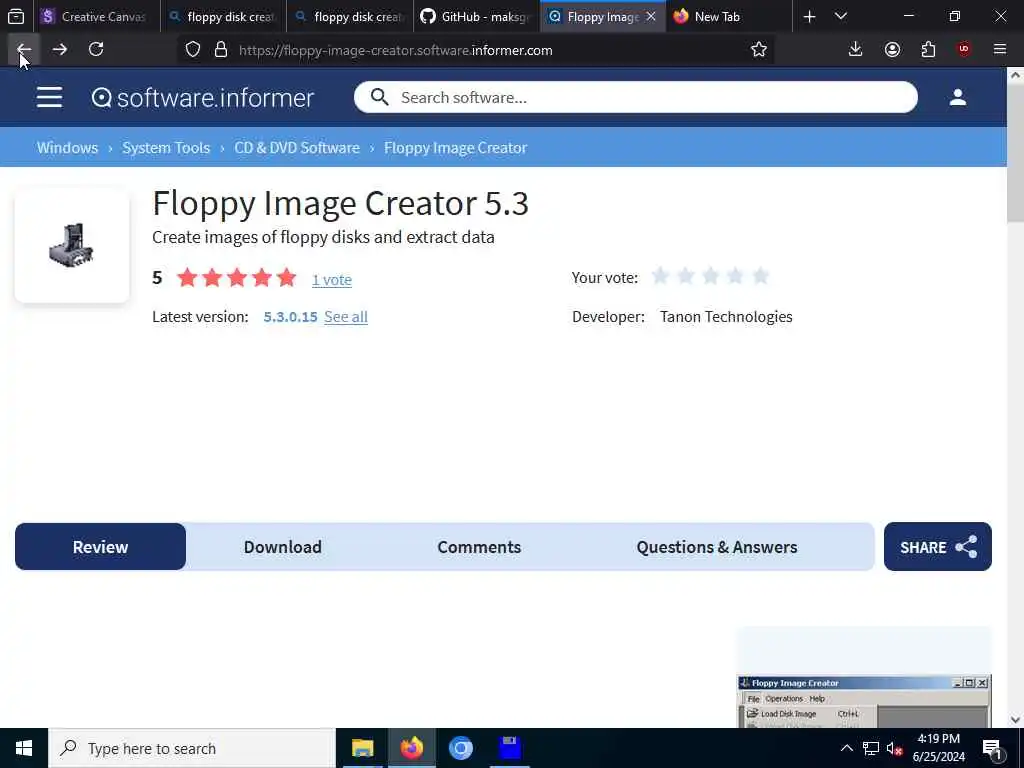Open the software.informer hamburger menu
This screenshot has width=1024, height=768.
click(x=50, y=97)
